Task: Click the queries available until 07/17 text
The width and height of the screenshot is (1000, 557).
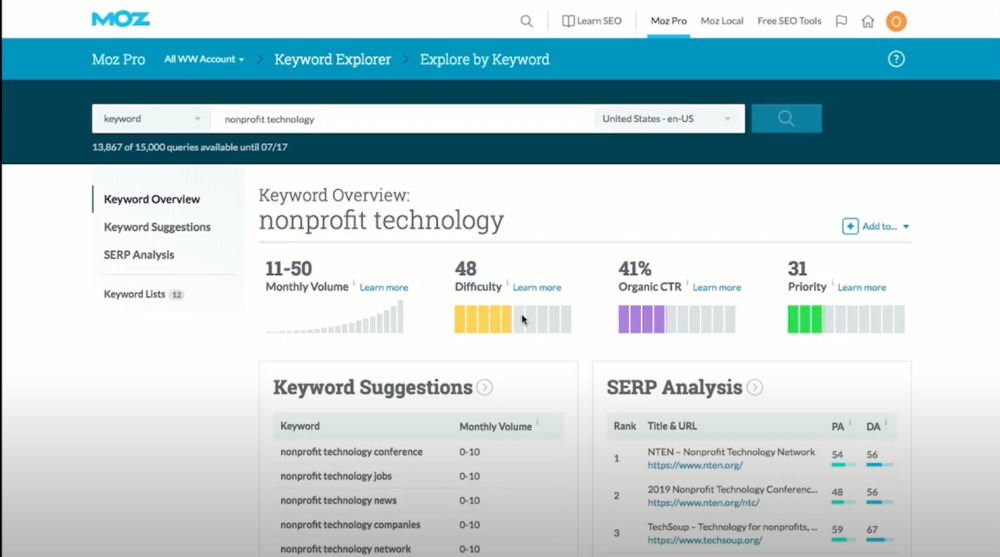Action: [190, 147]
